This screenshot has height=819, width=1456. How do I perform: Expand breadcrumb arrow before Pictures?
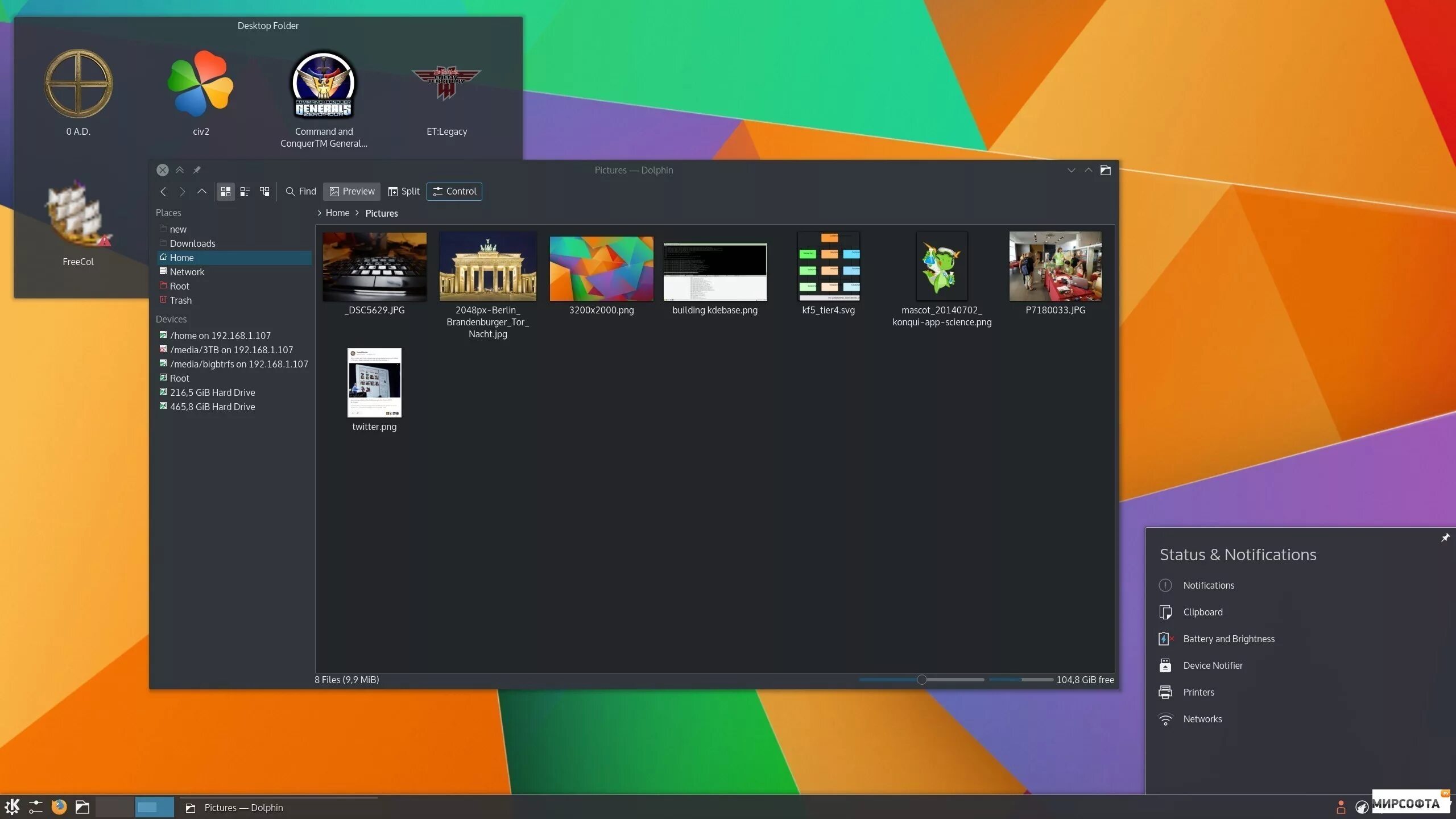[357, 213]
